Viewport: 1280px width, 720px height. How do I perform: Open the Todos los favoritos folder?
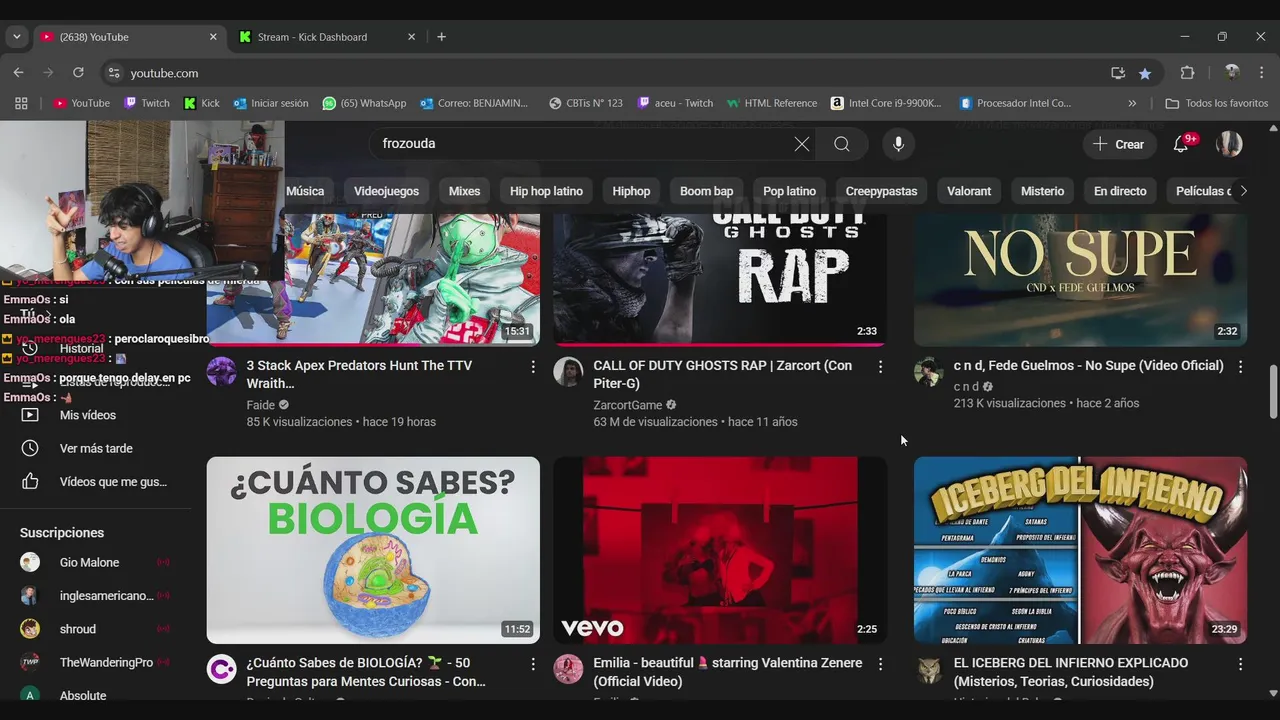(1217, 103)
